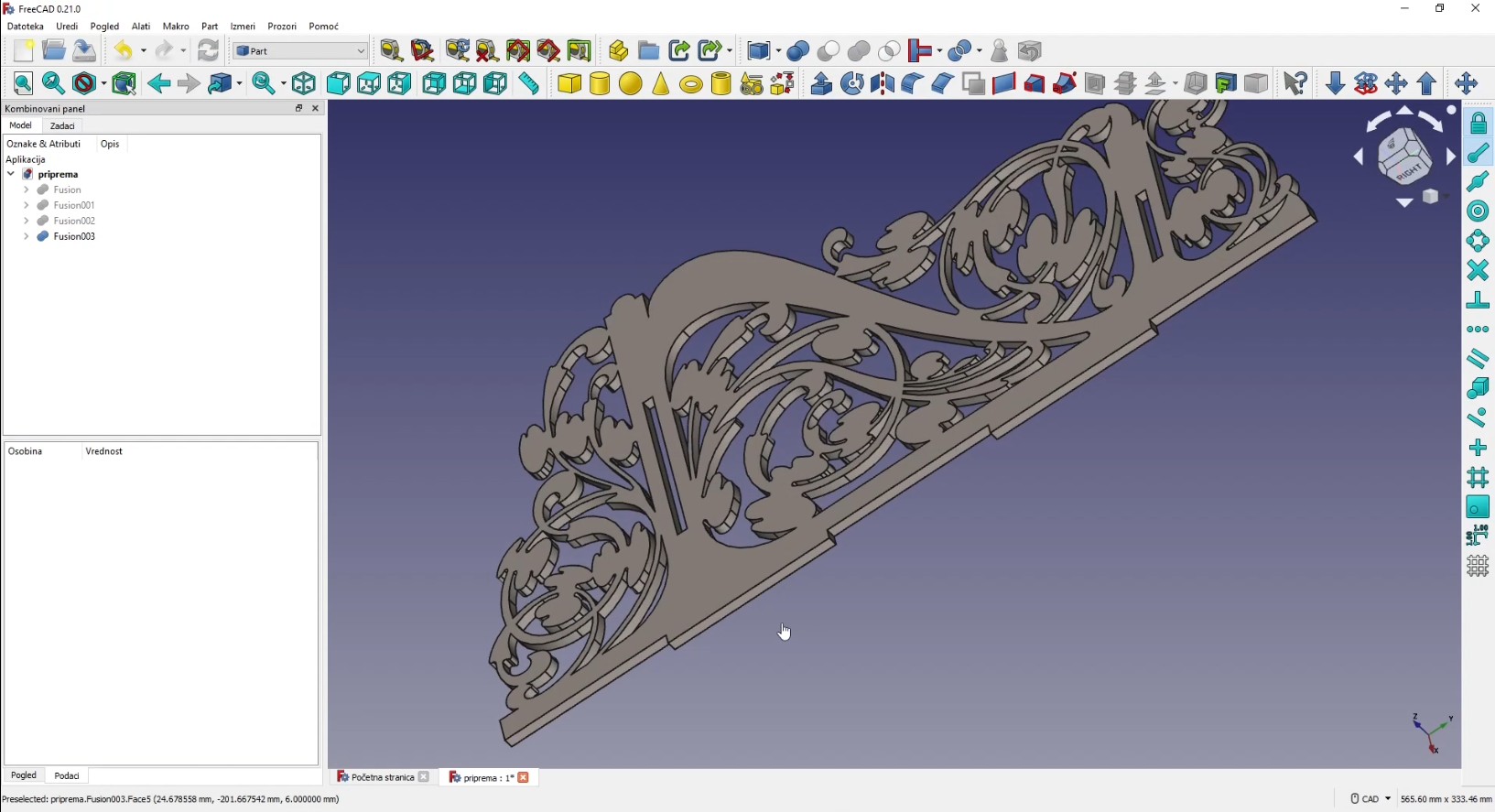This screenshot has height=812, width=1495.
Task: Toggle snap lock in right toolbar
Action: [1478, 124]
